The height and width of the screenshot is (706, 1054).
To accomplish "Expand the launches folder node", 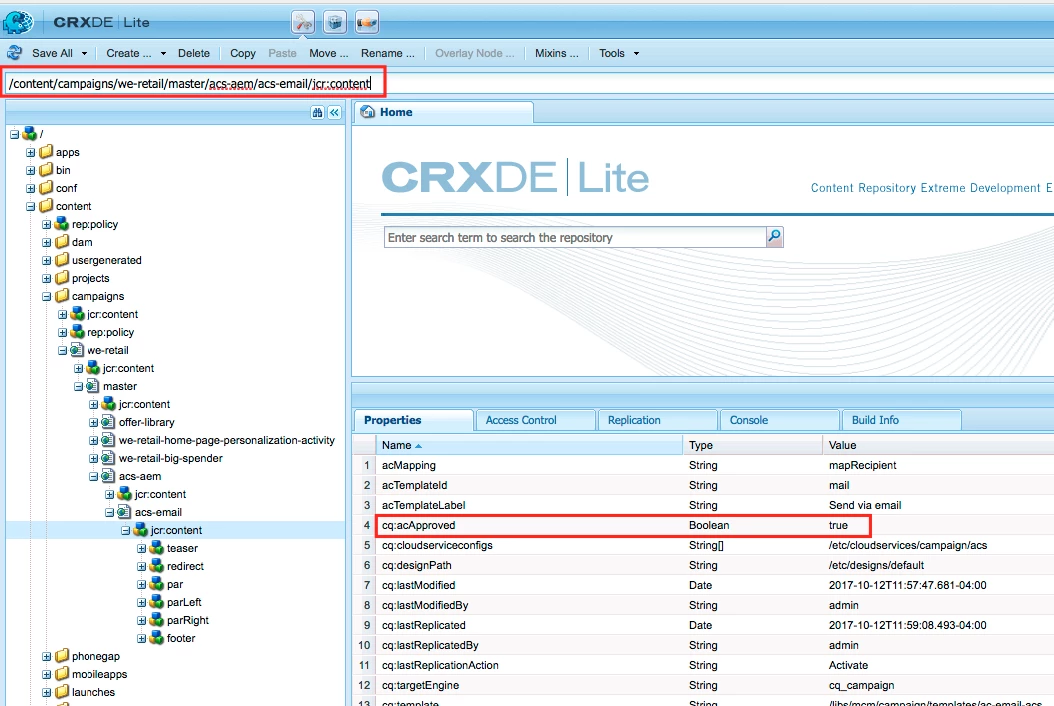I will coord(46,692).
